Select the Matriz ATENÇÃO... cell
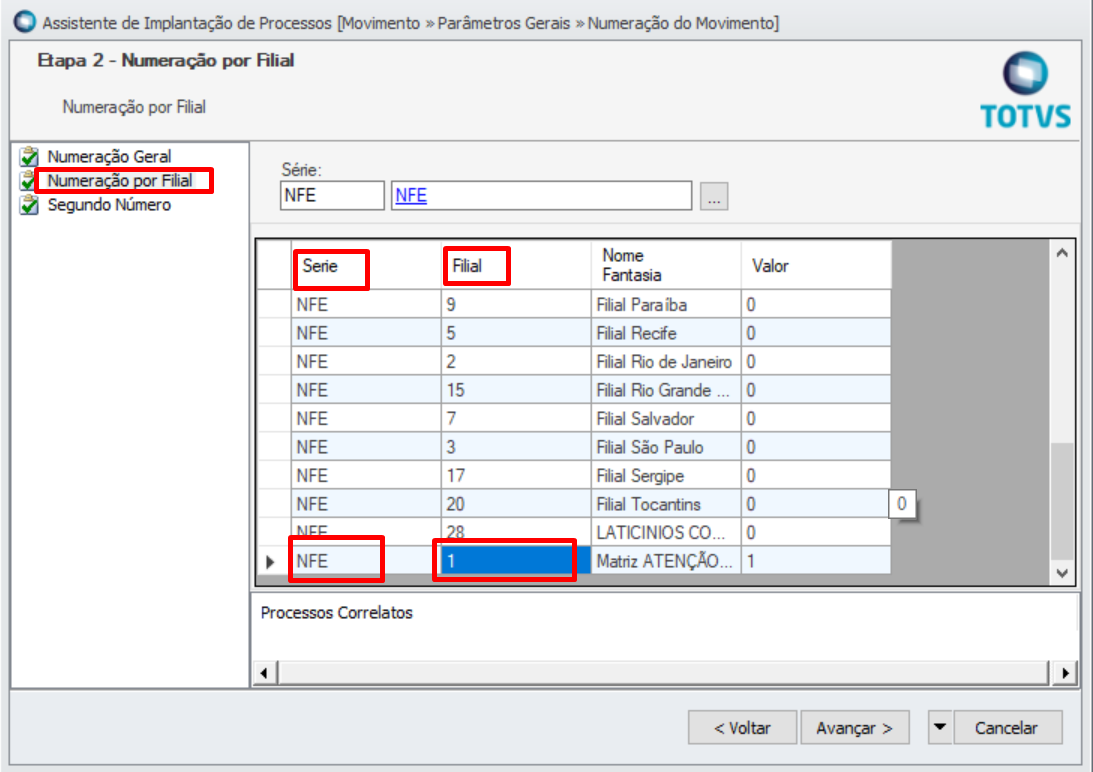 [x=666, y=561]
